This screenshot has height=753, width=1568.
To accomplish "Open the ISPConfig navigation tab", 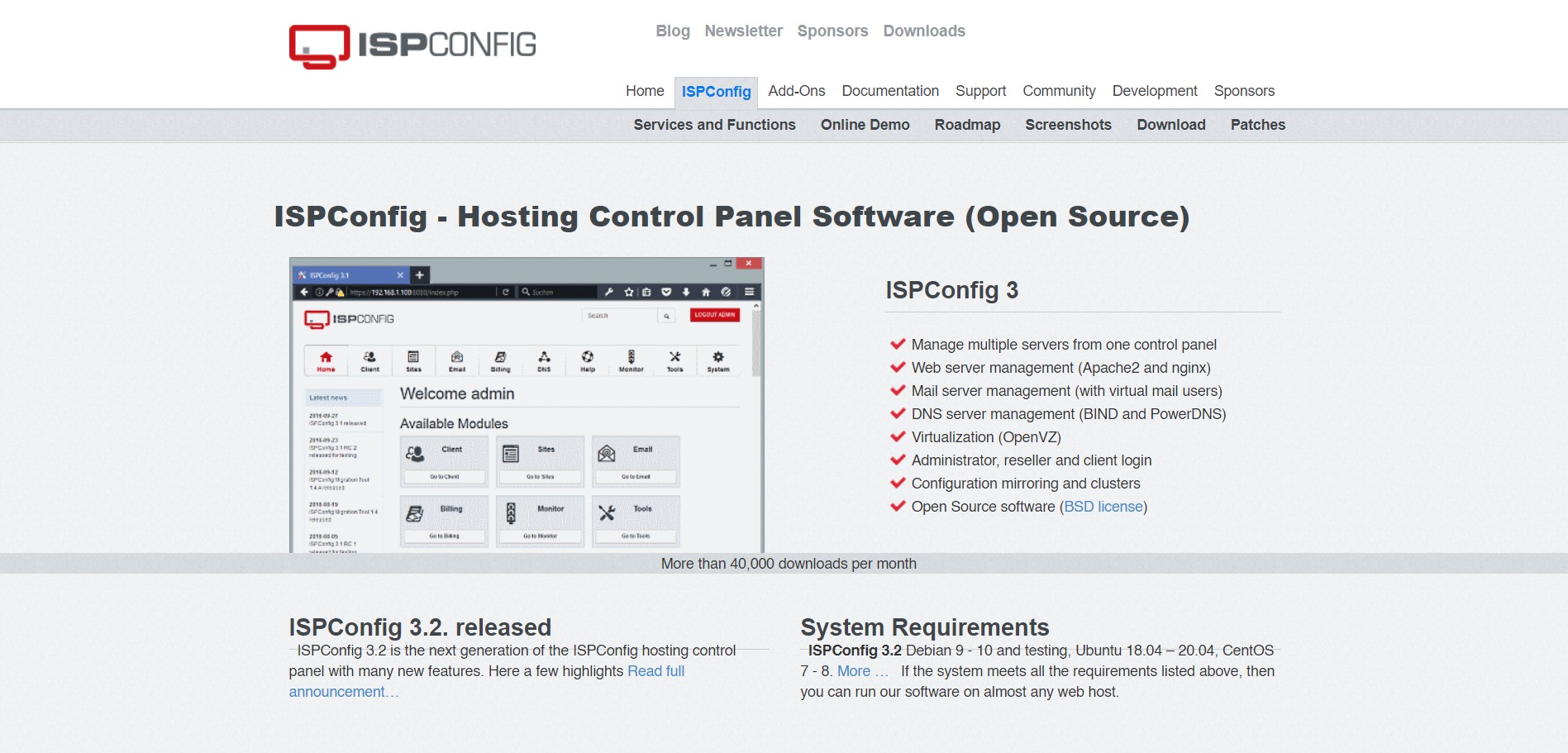I will [717, 91].
